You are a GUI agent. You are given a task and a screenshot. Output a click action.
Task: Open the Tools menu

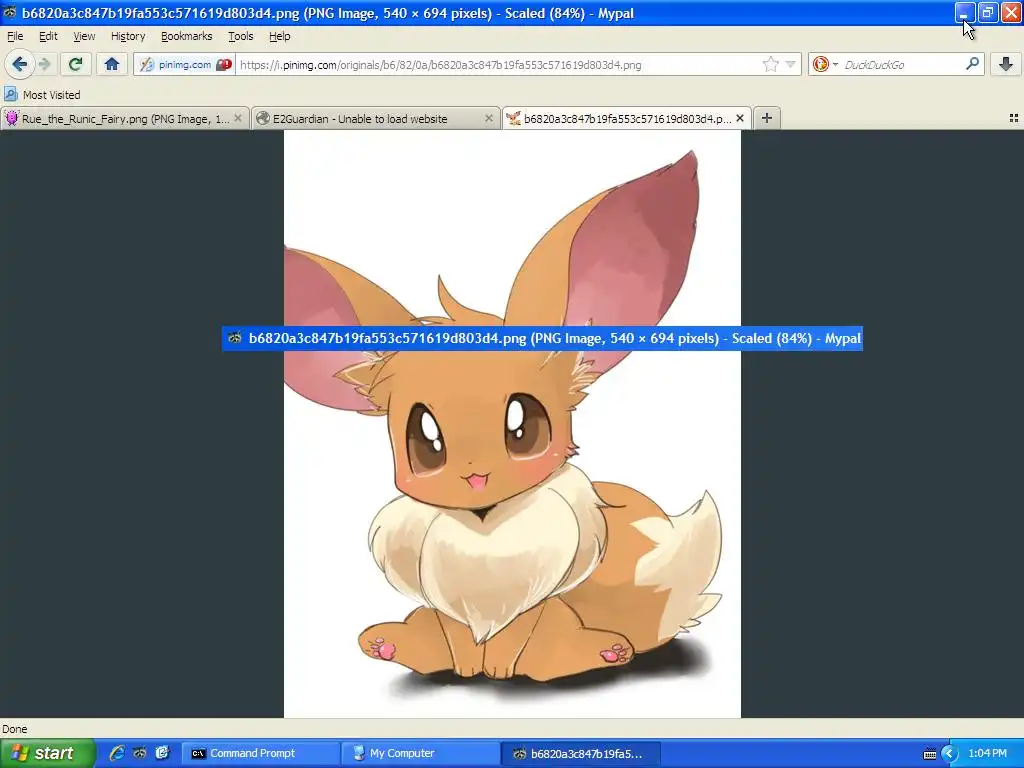240,36
